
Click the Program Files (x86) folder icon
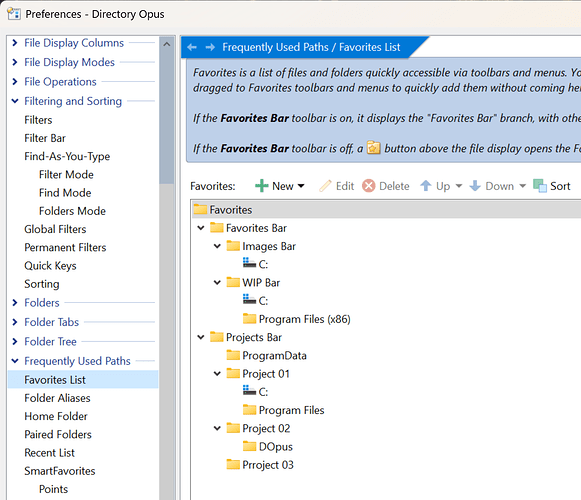click(x=249, y=318)
